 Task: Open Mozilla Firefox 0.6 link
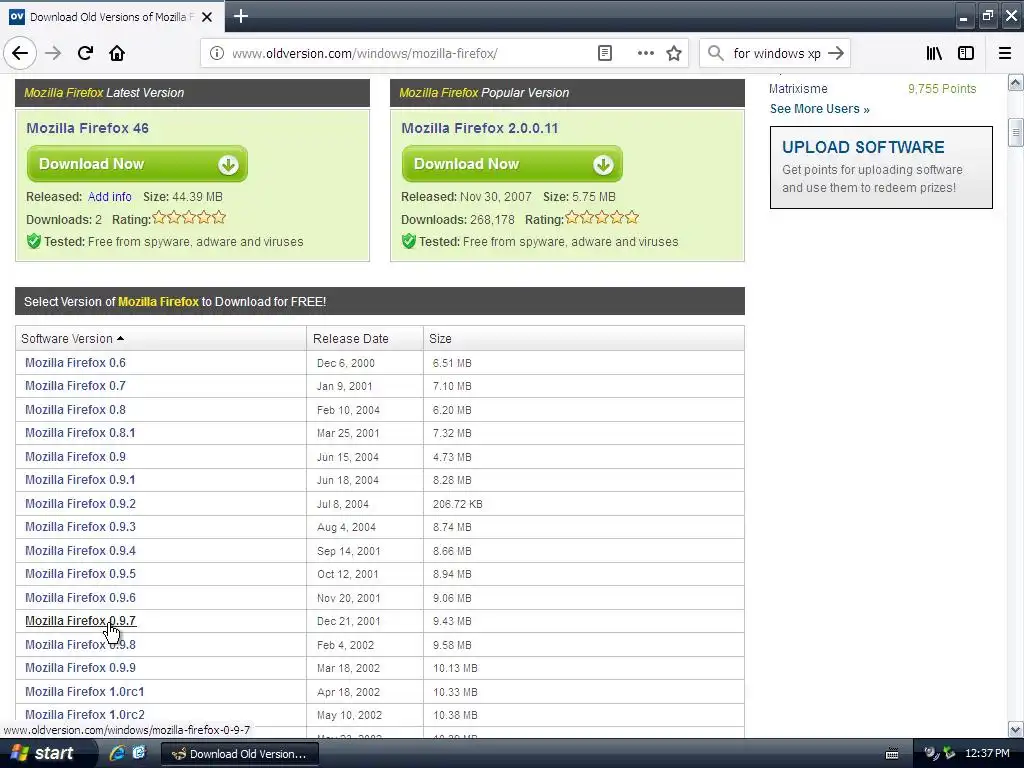pos(75,362)
